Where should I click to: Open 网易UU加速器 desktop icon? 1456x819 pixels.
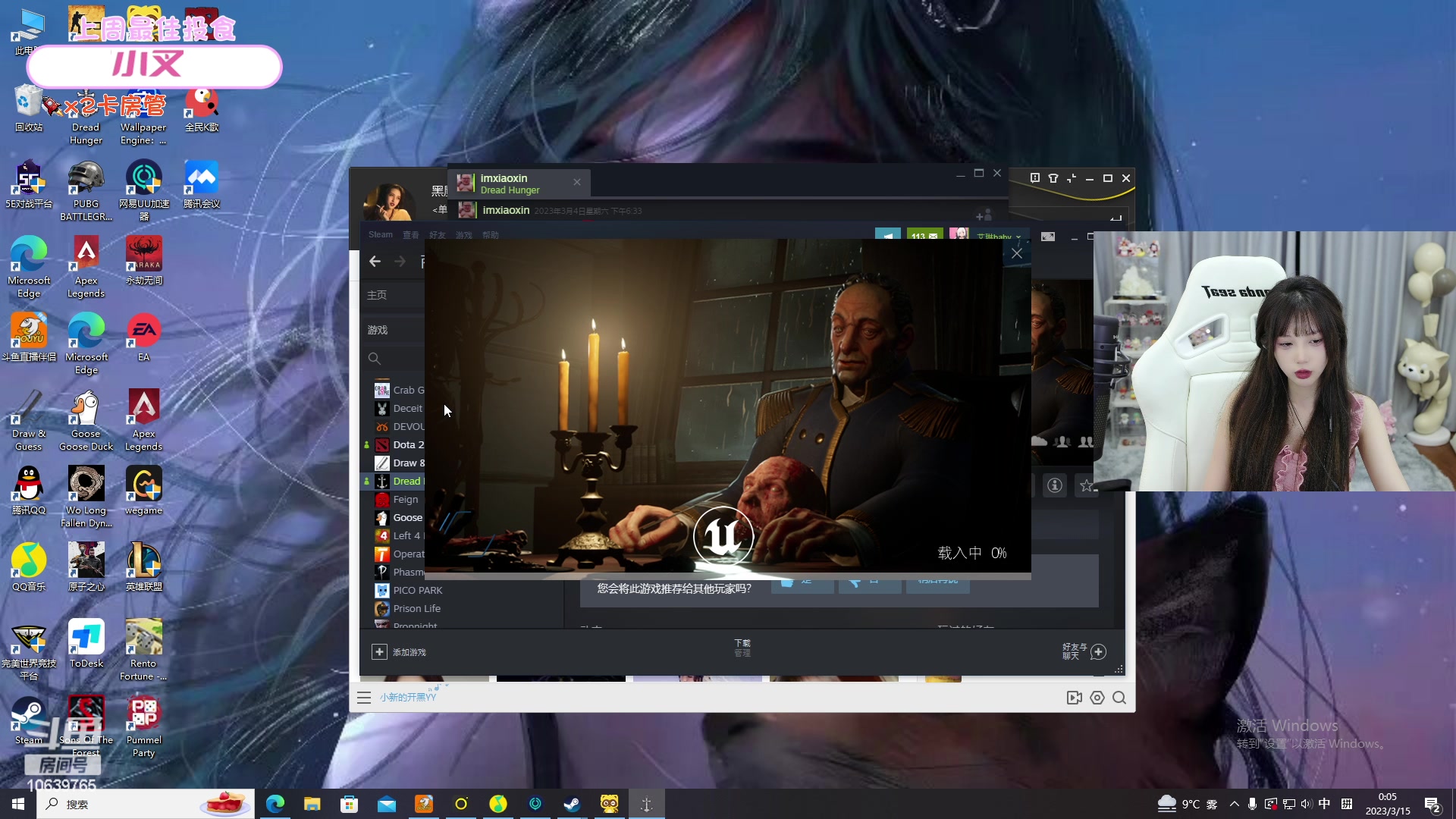[144, 191]
